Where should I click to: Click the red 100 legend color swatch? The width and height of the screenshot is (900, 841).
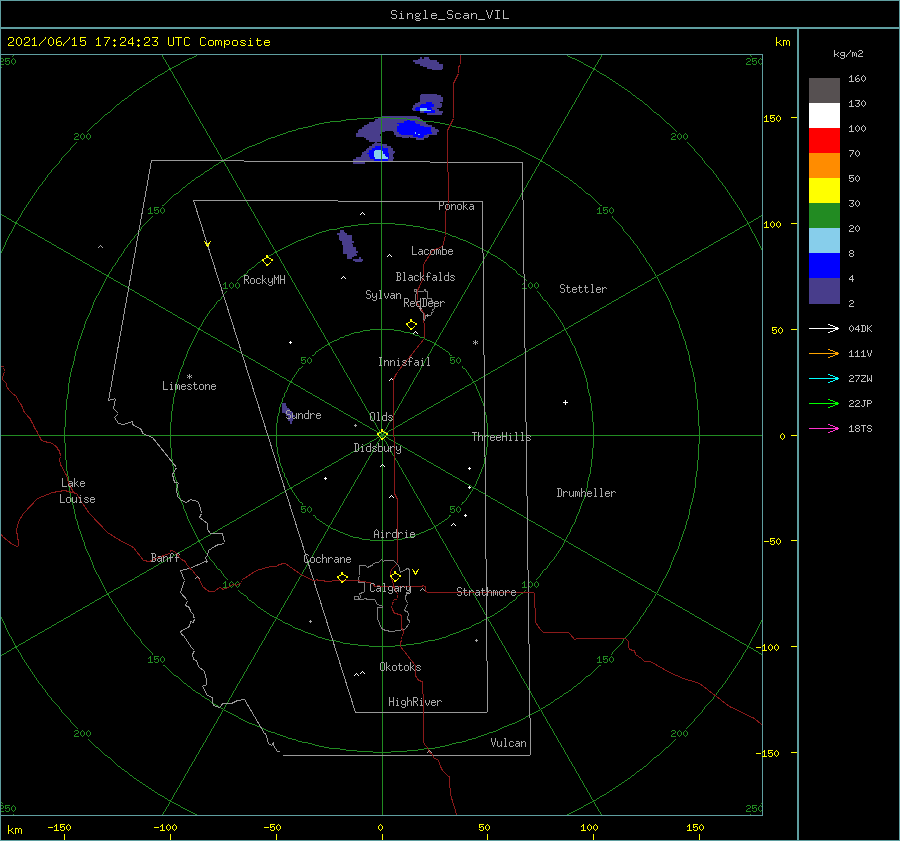click(x=824, y=141)
